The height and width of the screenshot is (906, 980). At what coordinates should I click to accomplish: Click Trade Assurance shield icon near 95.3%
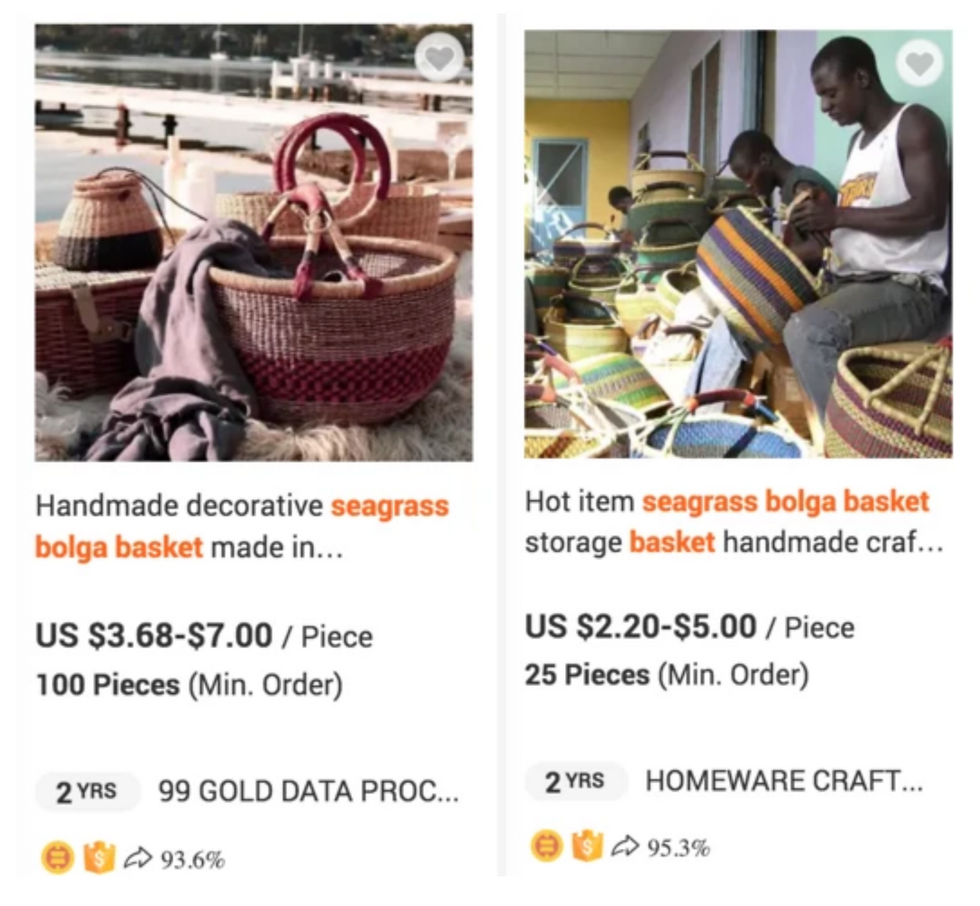[587, 847]
